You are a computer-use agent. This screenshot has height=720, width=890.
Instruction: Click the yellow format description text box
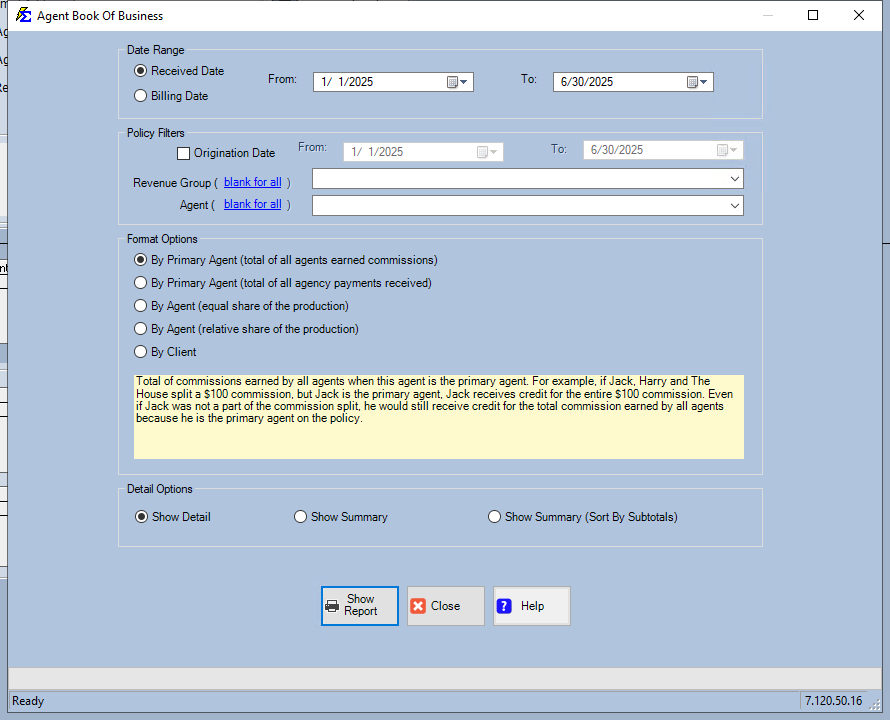point(438,417)
